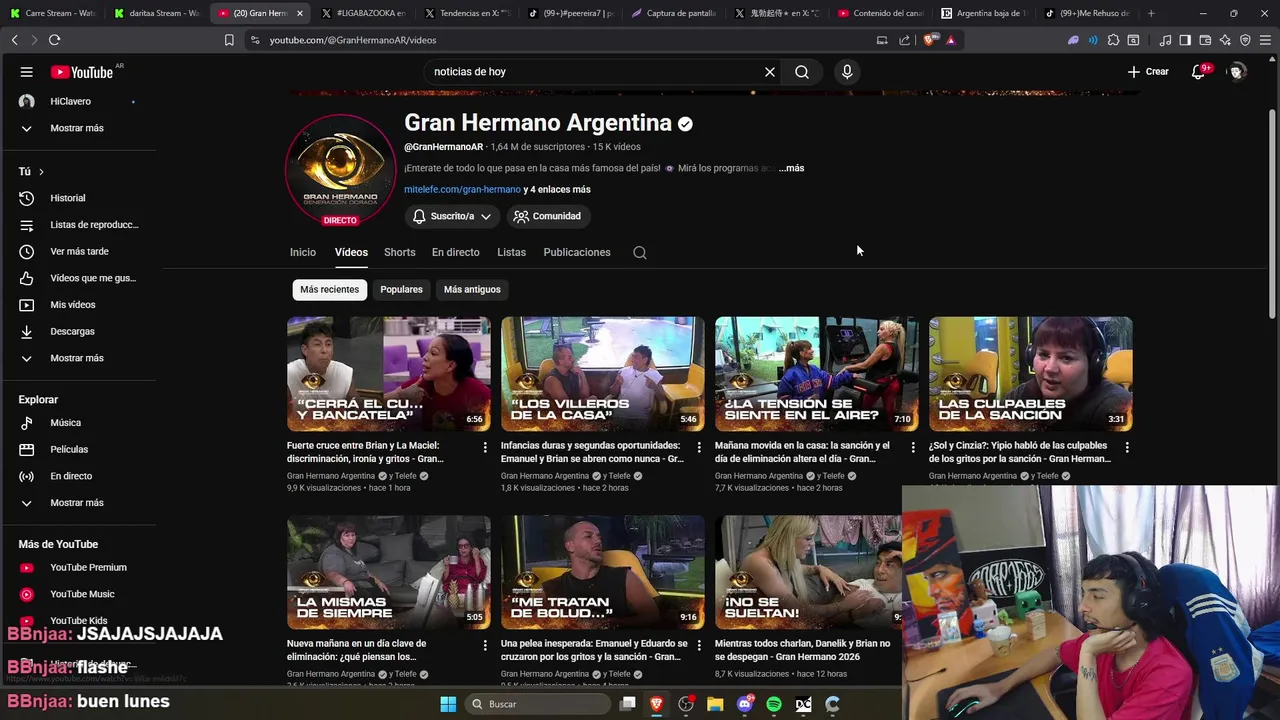This screenshot has width=1280, height=720.
Task: Expand Mostrar más under subscriptions
Action: (x=78, y=128)
